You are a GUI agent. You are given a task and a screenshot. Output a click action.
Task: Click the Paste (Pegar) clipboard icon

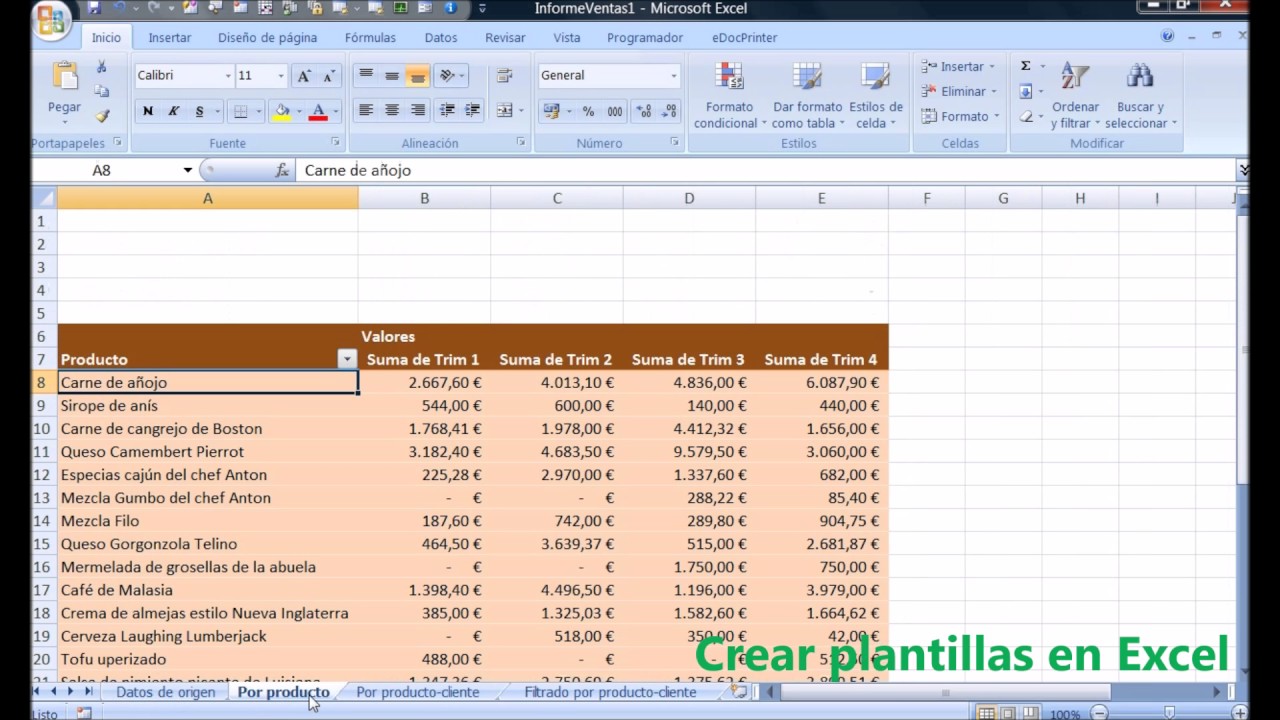[x=65, y=77]
